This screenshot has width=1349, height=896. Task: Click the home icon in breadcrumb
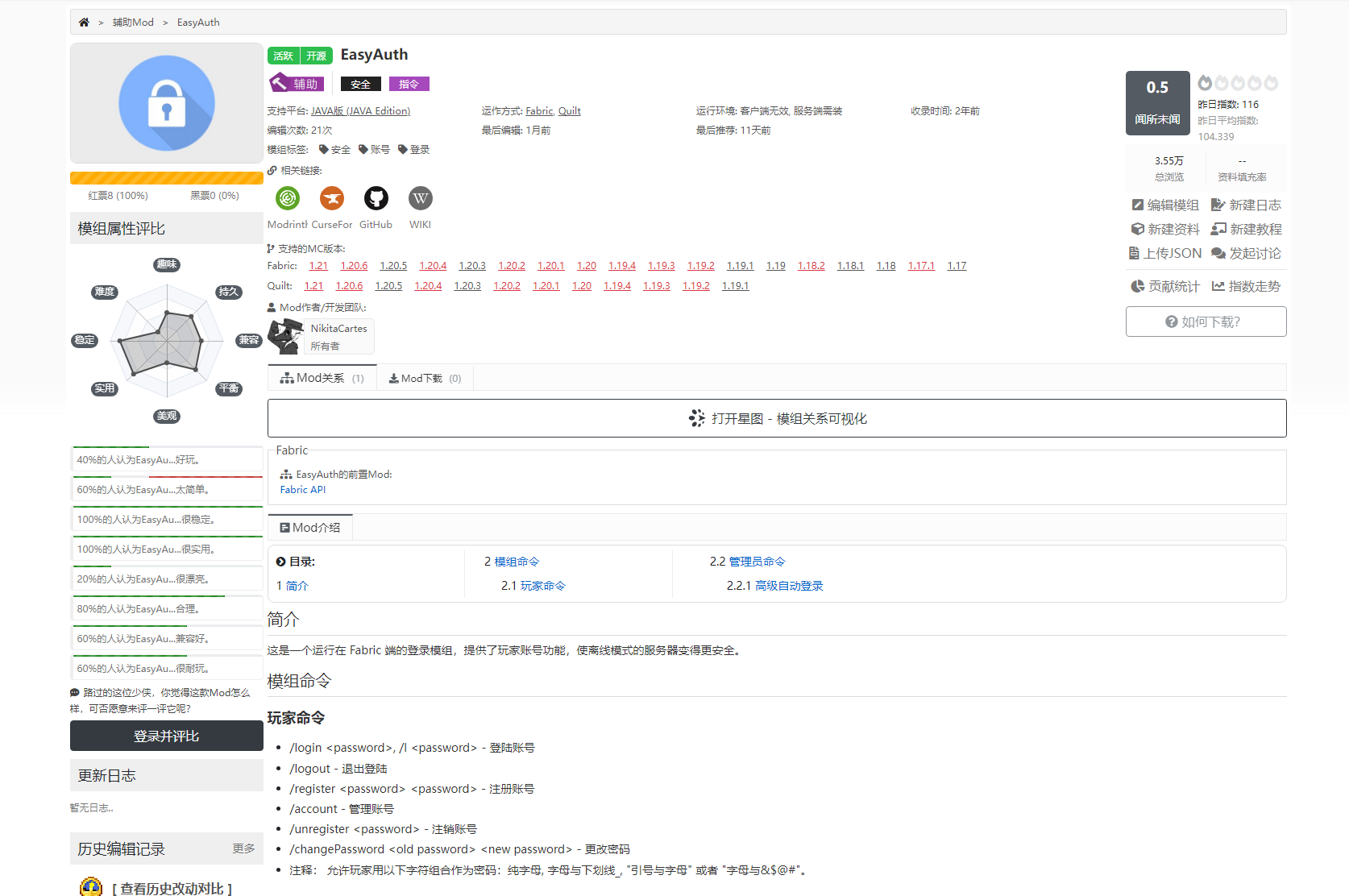[x=84, y=23]
